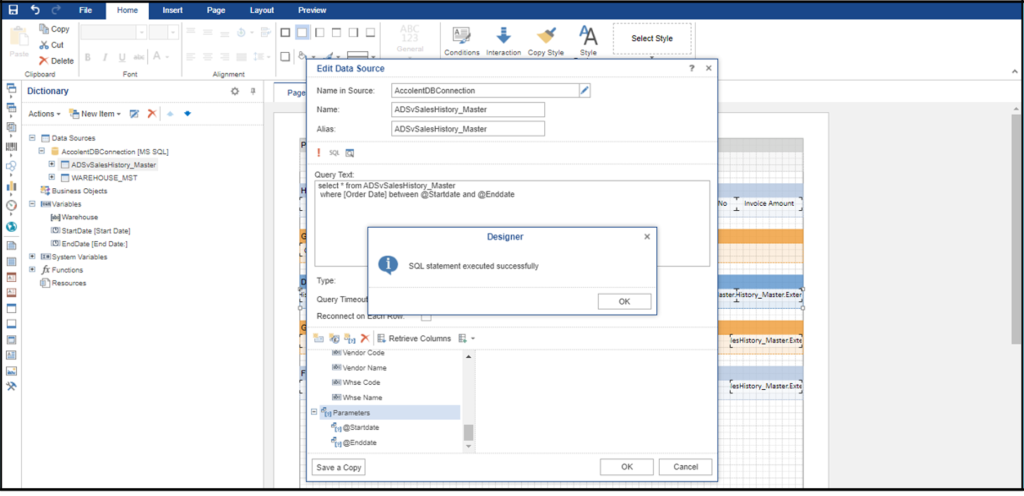Click the Name field with ADSvSalesHistory_Master

(x=468, y=110)
